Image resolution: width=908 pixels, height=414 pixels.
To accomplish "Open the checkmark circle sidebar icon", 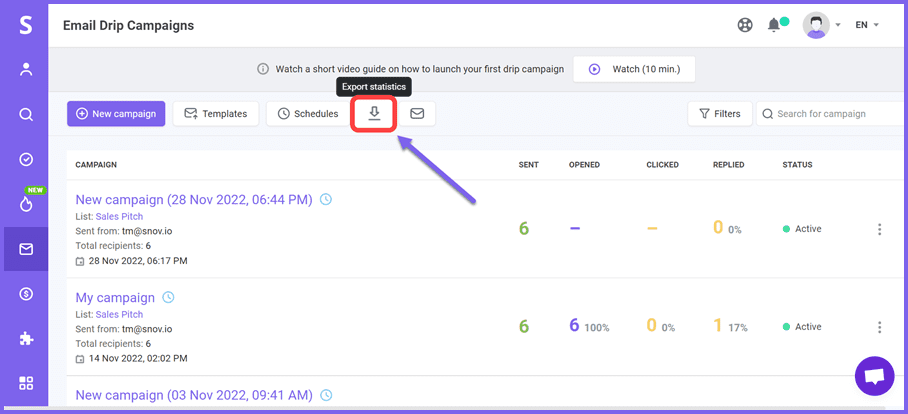I will [25, 159].
